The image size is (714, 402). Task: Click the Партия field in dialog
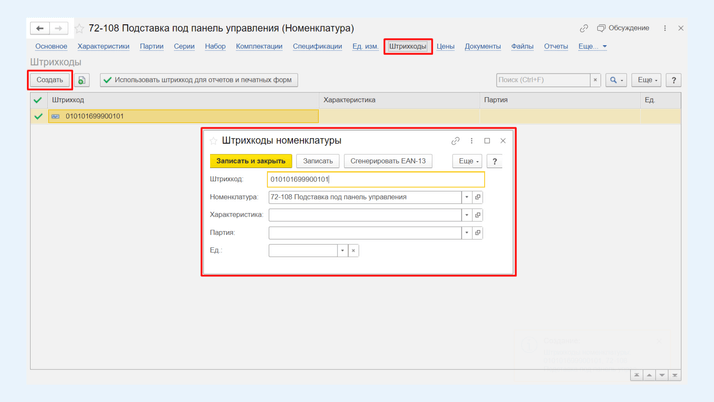point(365,233)
